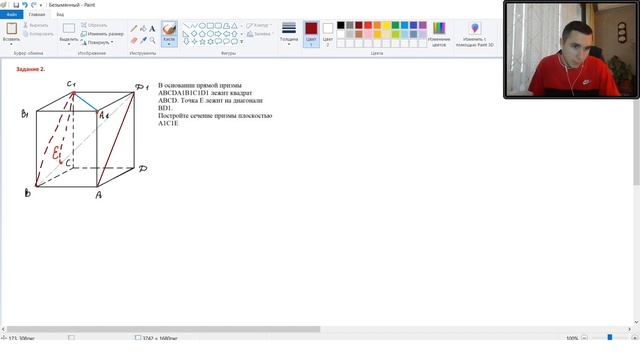Activate the Color 1 selector
This screenshot has height=360, width=640.
pyautogui.click(x=311, y=34)
